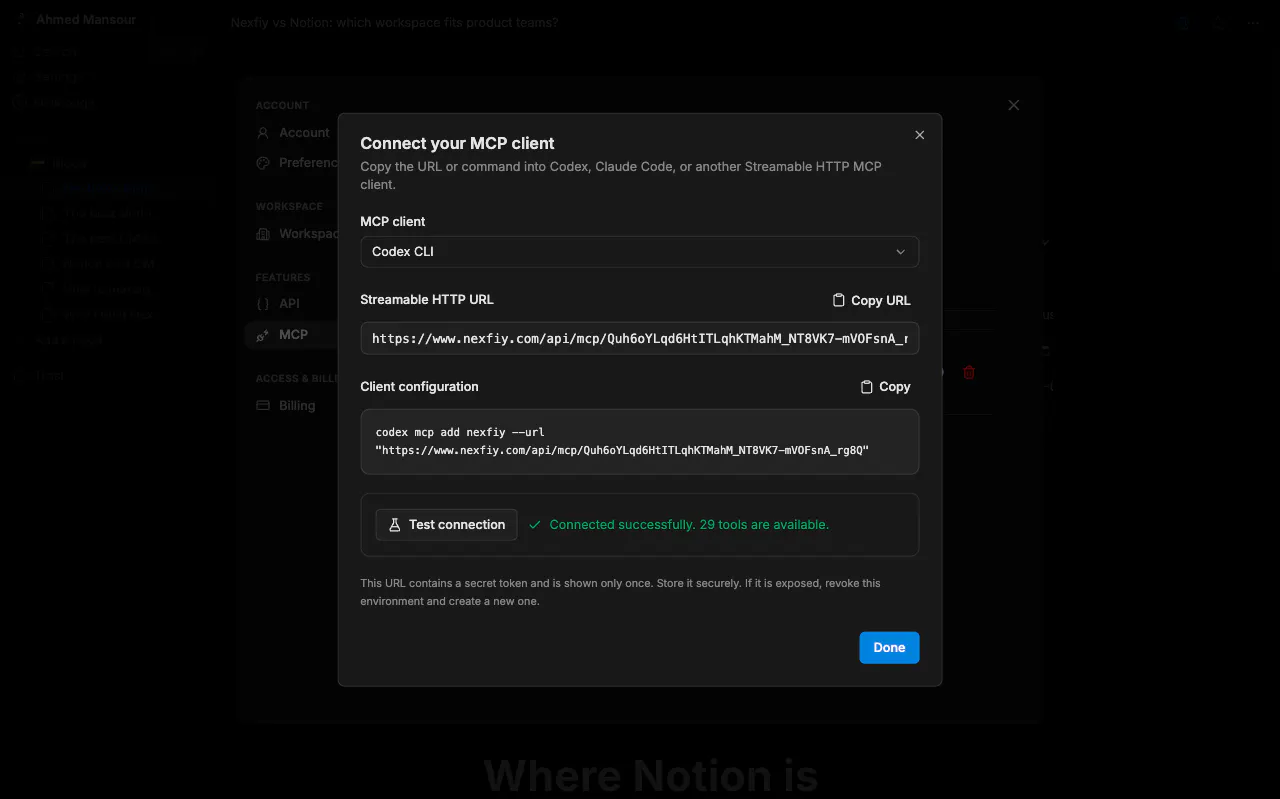Select the Streamable HTTP URL field
The width and height of the screenshot is (1280, 799).
tap(639, 338)
